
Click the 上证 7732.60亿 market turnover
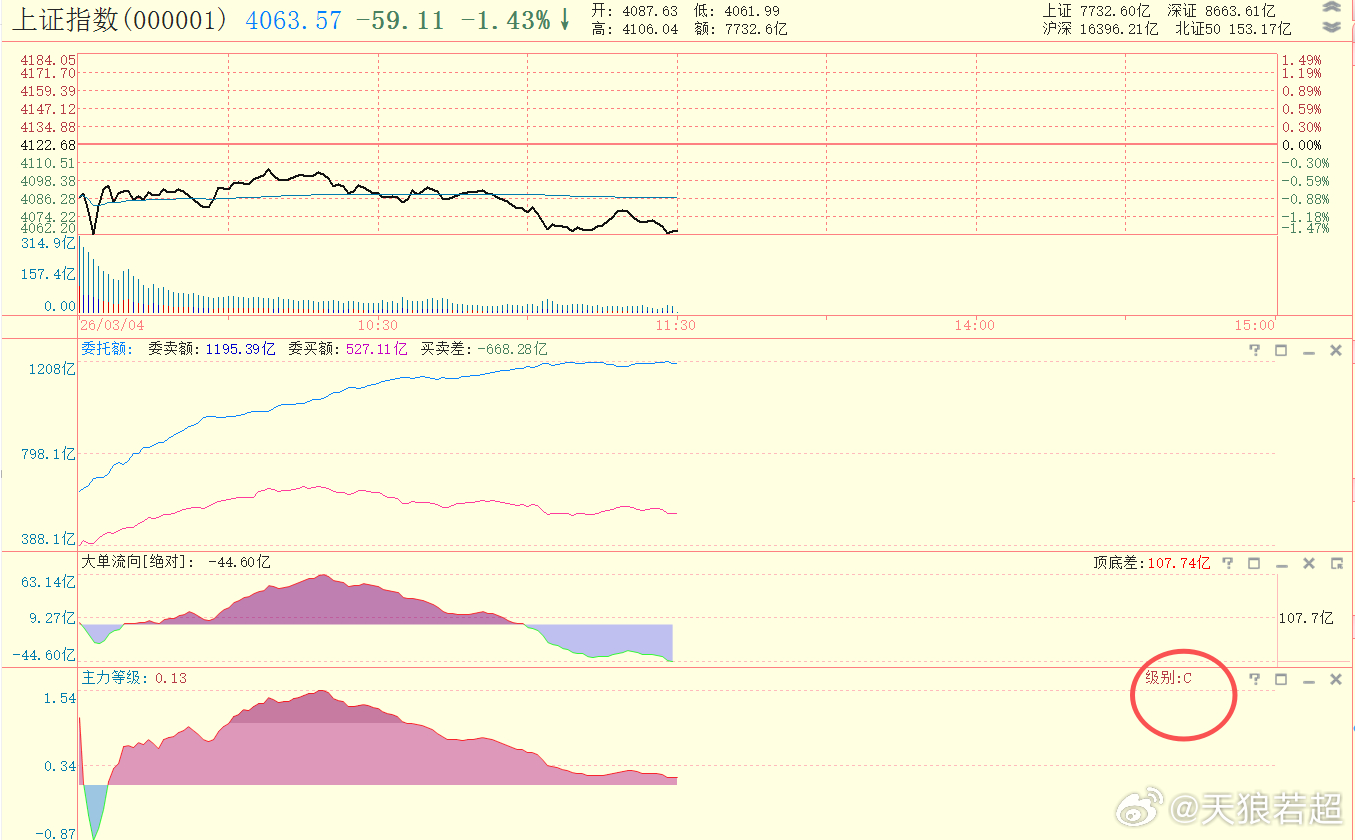1097,11
